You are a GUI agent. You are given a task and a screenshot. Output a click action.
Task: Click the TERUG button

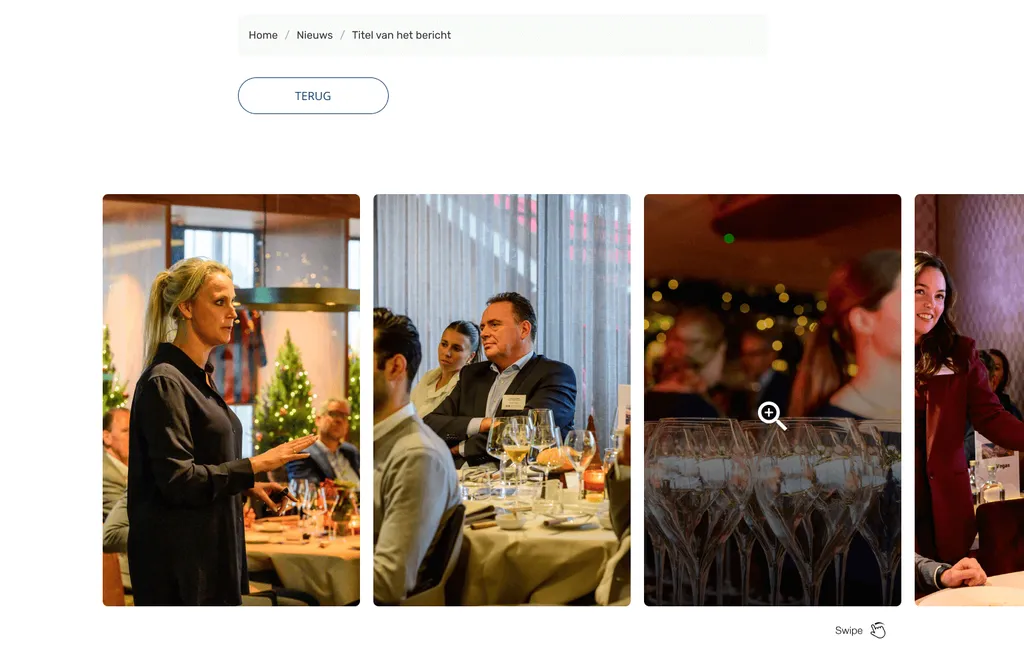(313, 96)
